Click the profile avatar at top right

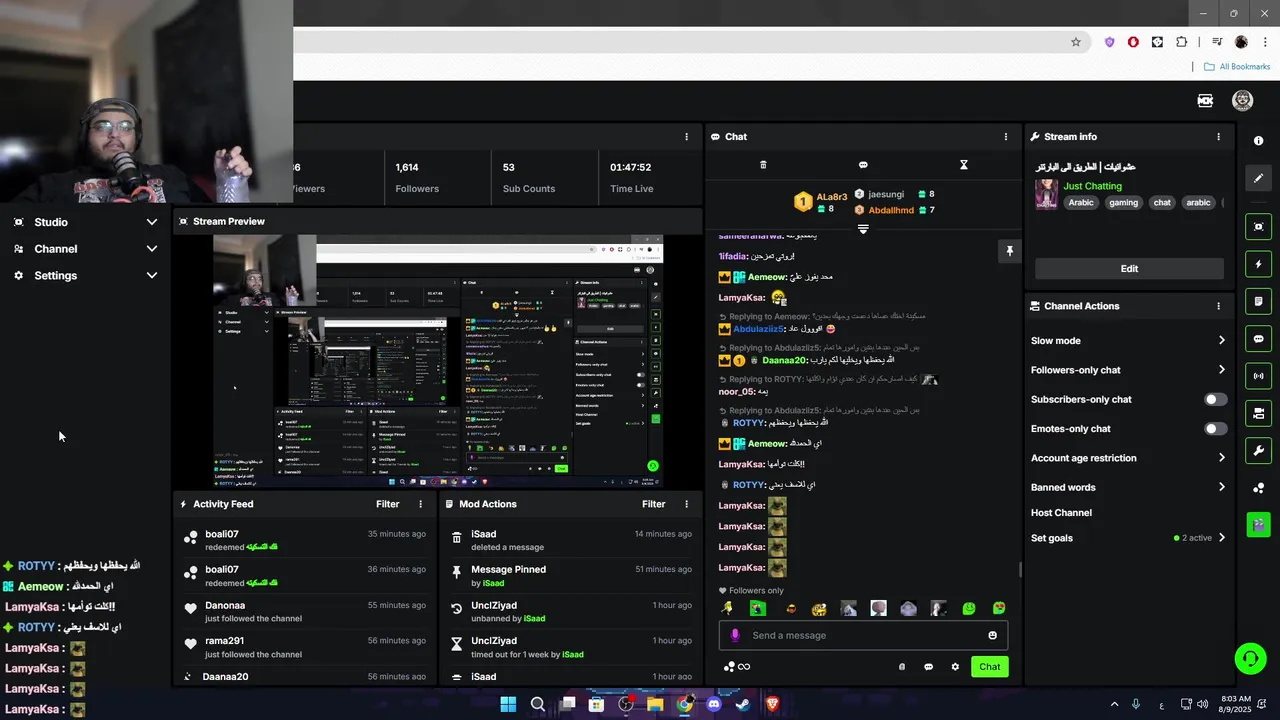[x=1242, y=101]
